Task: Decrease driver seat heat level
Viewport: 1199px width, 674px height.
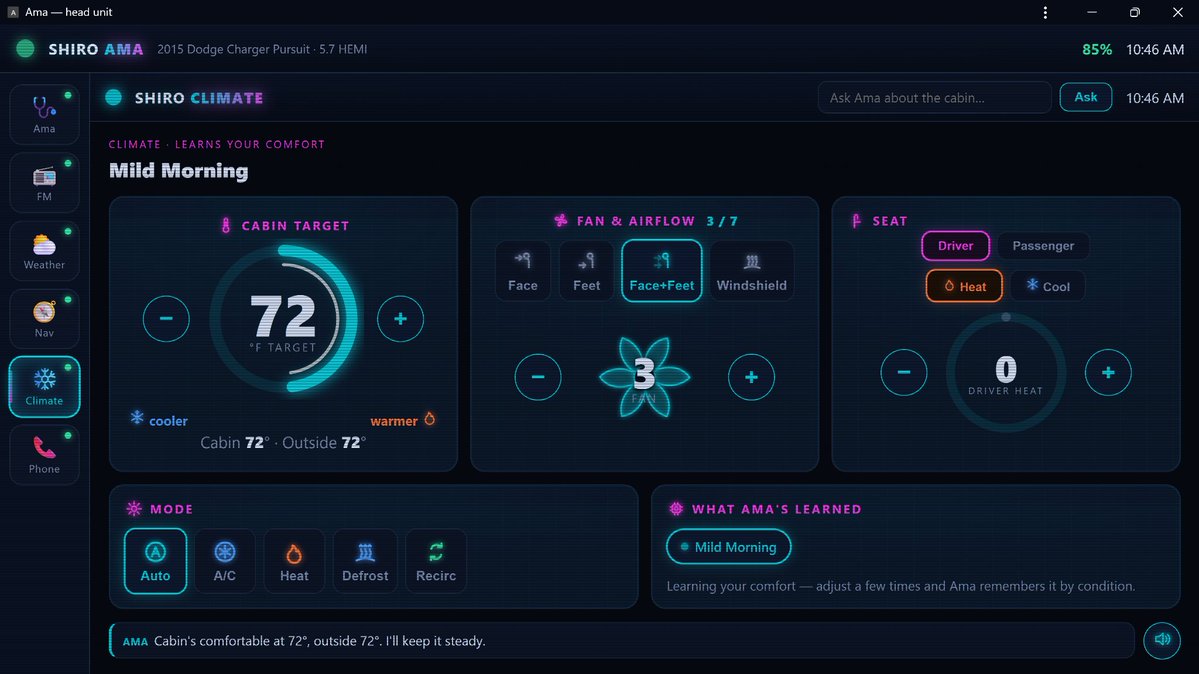Action: click(x=904, y=372)
